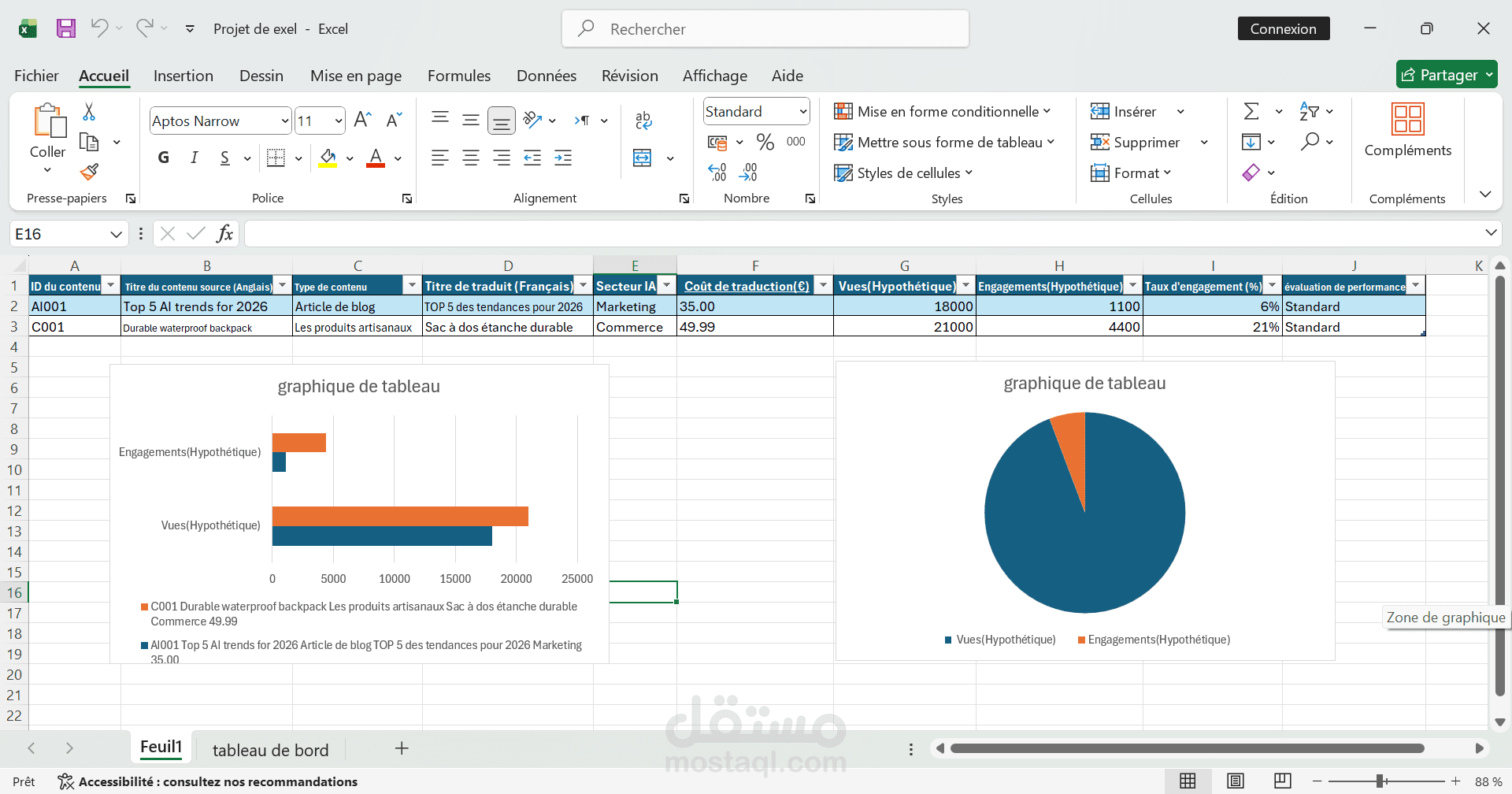Align cell text to the right

tap(502, 158)
